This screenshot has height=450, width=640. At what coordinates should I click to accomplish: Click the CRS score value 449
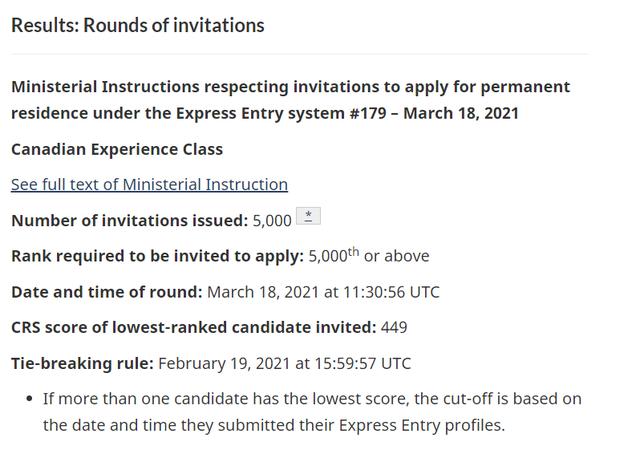tap(394, 327)
